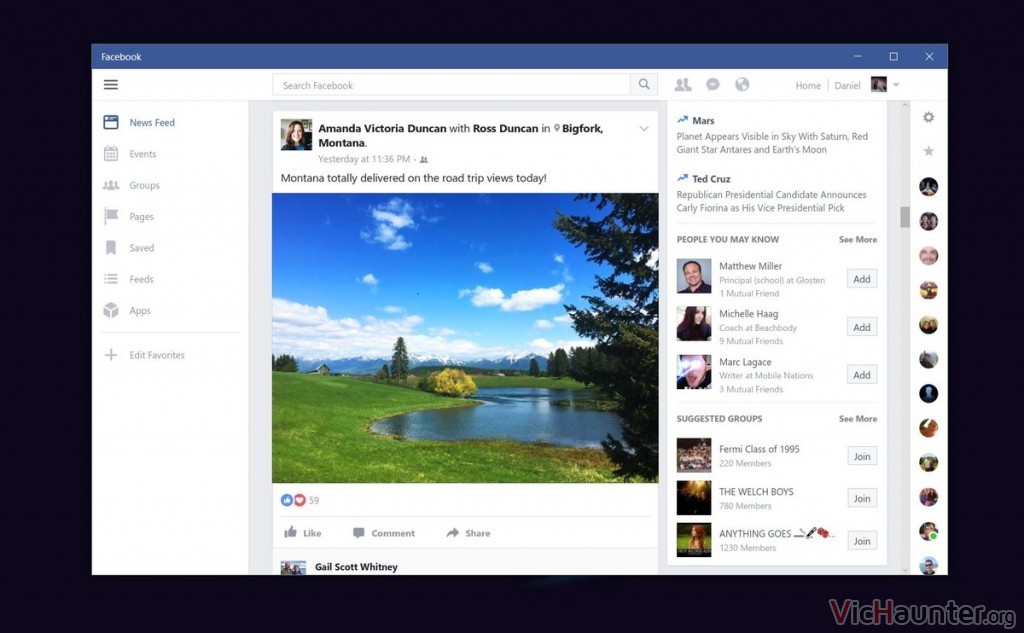Open Fermi Class of 1995 thumbnail
This screenshot has height=633, width=1024.
694,455
